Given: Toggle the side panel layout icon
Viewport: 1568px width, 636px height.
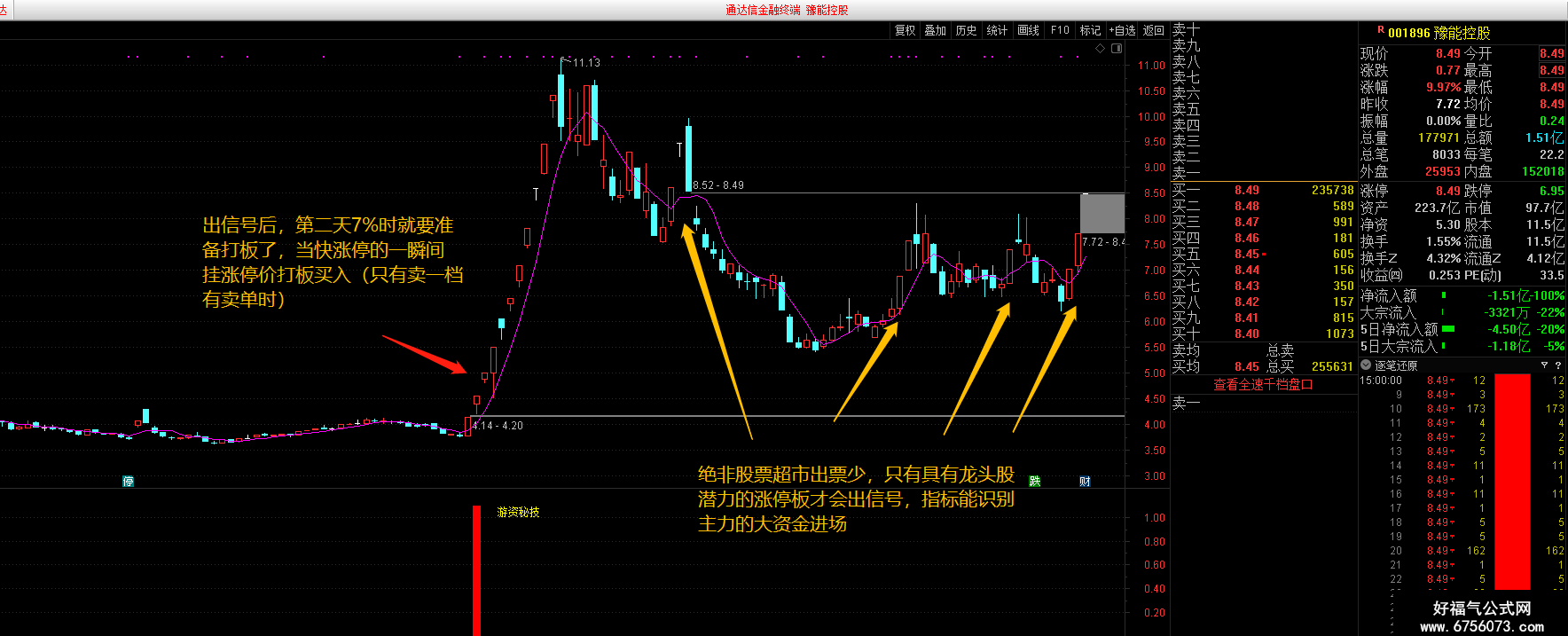Looking at the screenshot, I should 1117,48.
